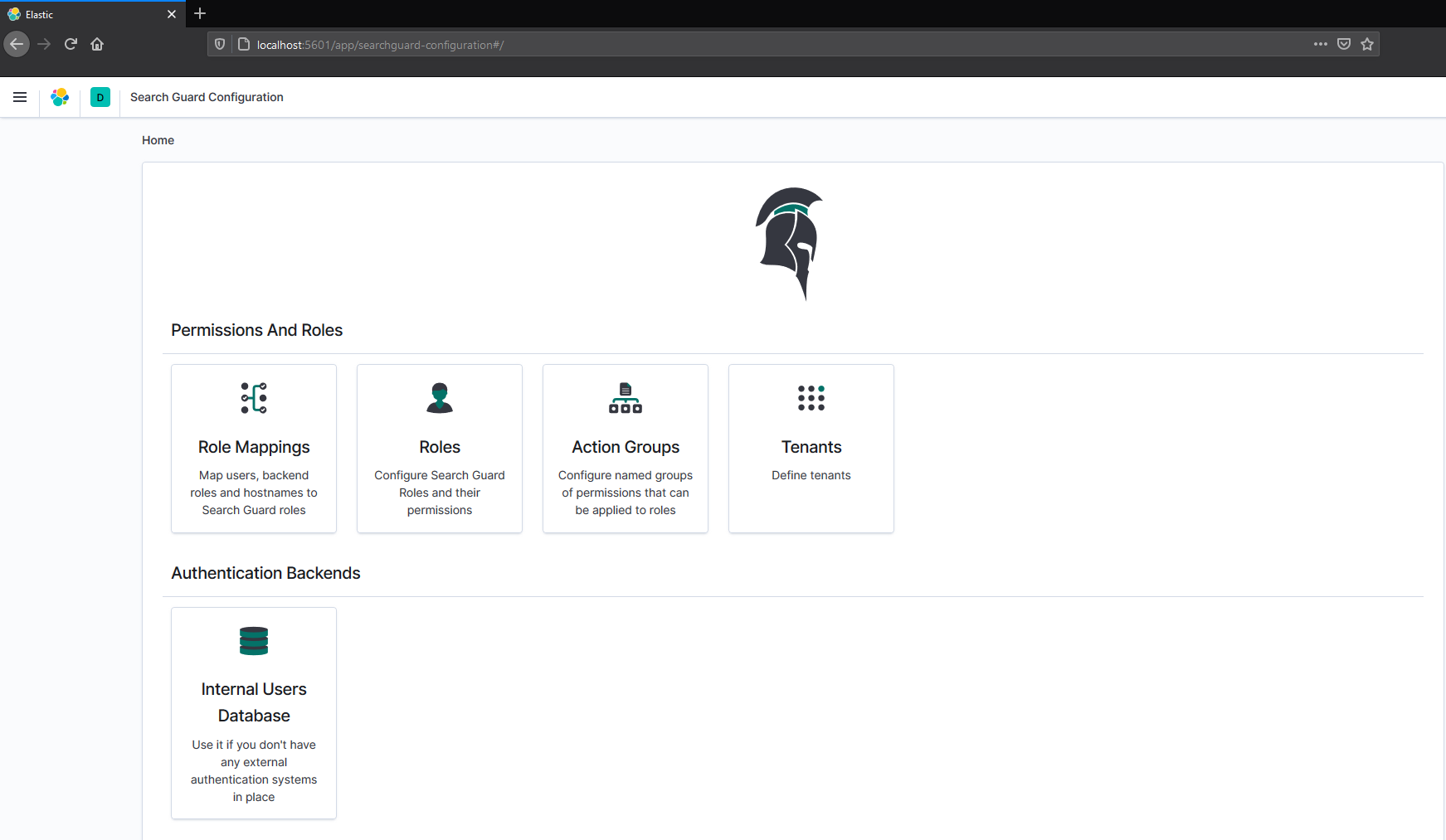This screenshot has width=1446, height=840.
Task: Click the Save to Pocket icon
Action: (x=1344, y=44)
